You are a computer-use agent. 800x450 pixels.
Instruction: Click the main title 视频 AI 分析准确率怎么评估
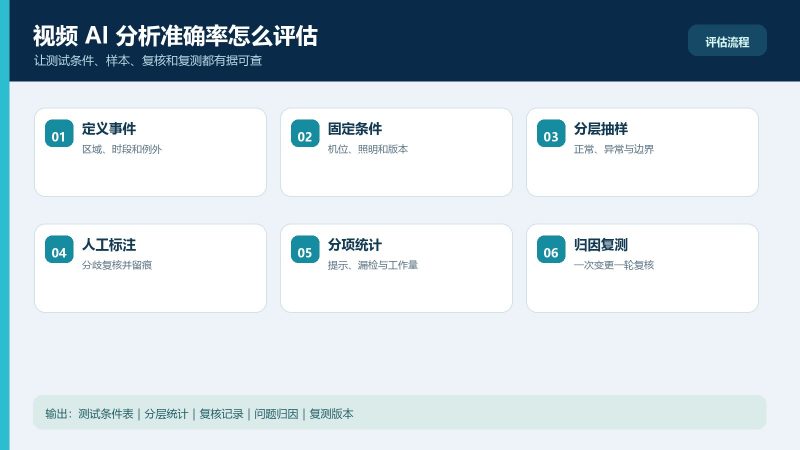point(176,36)
